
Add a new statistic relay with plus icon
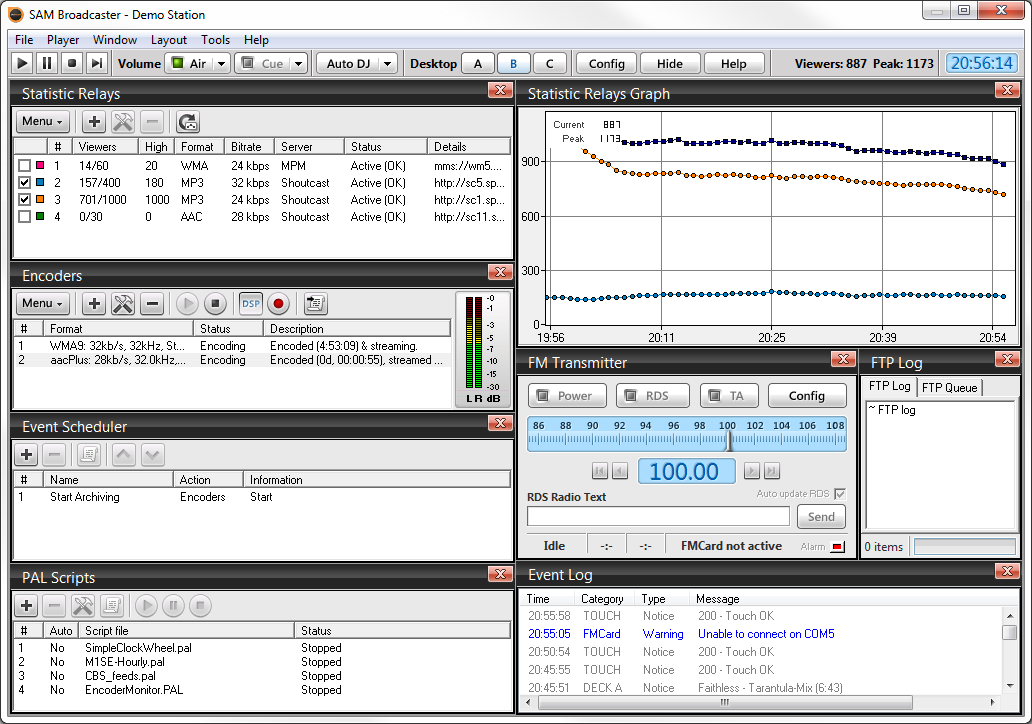tap(94, 122)
